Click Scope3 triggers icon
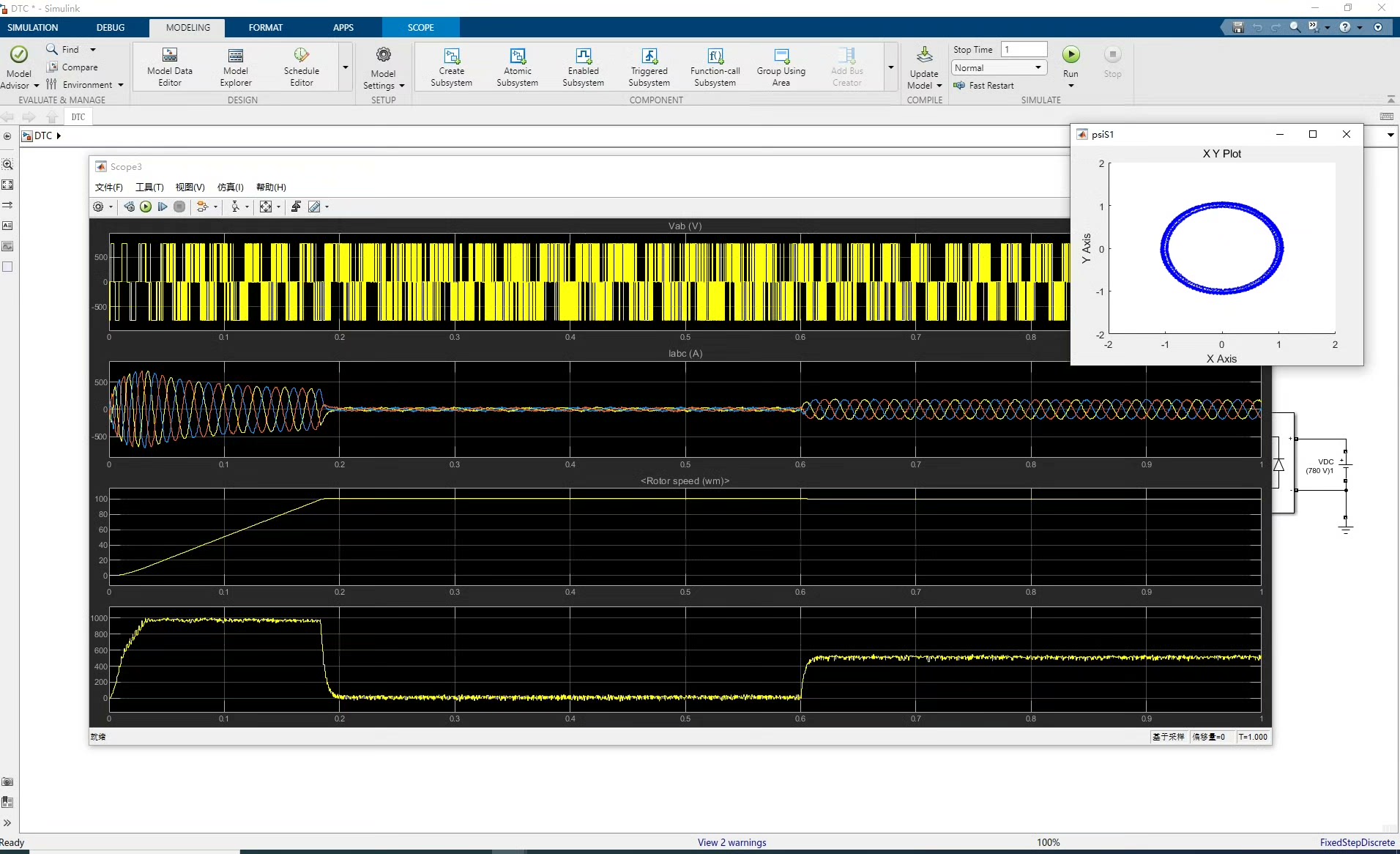Image resolution: width=1400 pixels, height=854 pixels. pyautogui.click(x=296, y=207)
